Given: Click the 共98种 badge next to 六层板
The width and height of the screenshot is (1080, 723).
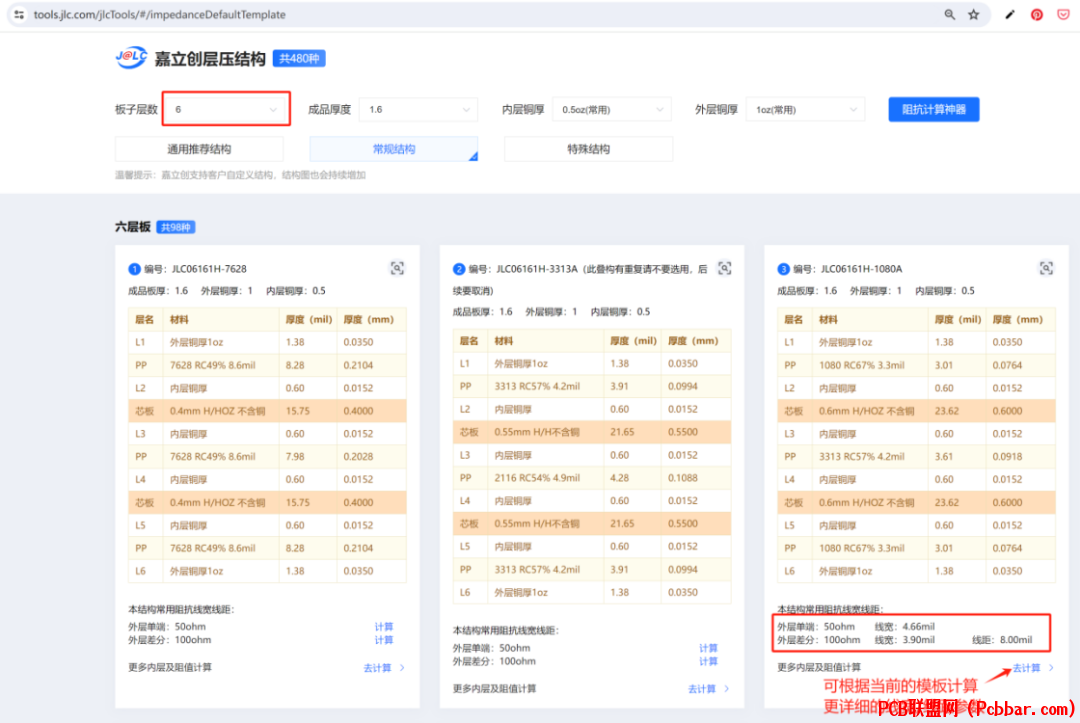Looking at the screenshot, I should (176, 227).
